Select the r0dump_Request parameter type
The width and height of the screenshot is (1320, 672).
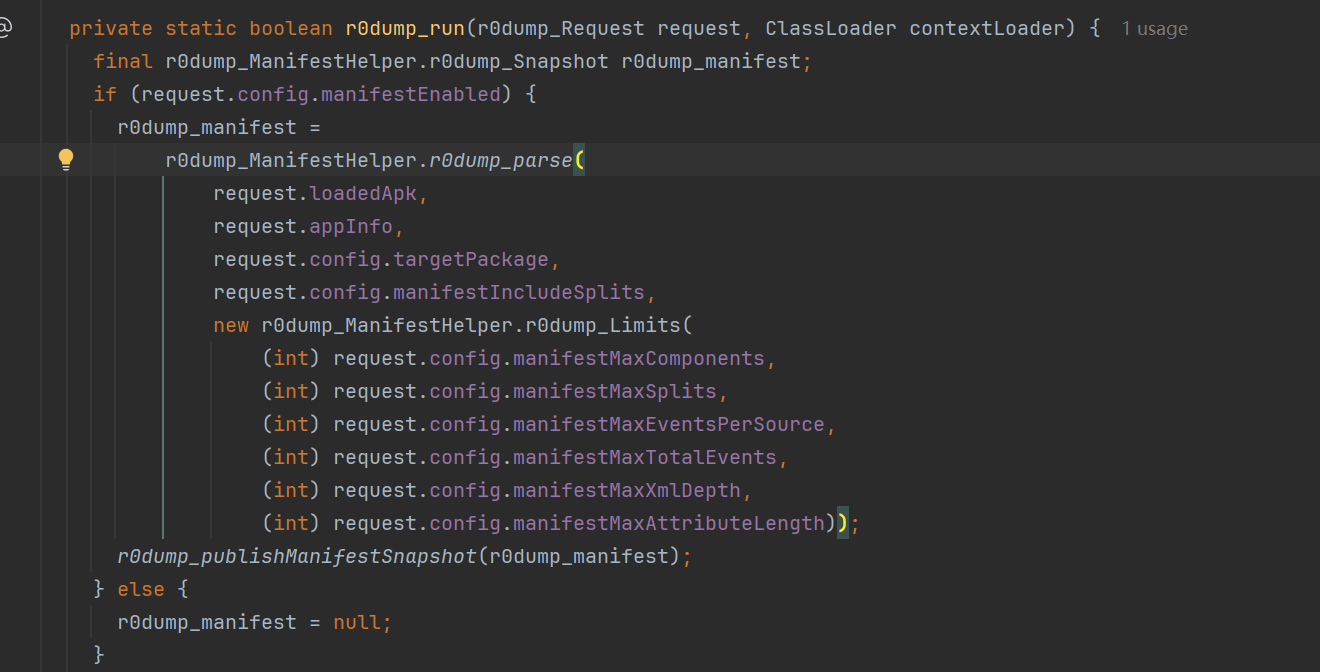click(x=561, y=28)
